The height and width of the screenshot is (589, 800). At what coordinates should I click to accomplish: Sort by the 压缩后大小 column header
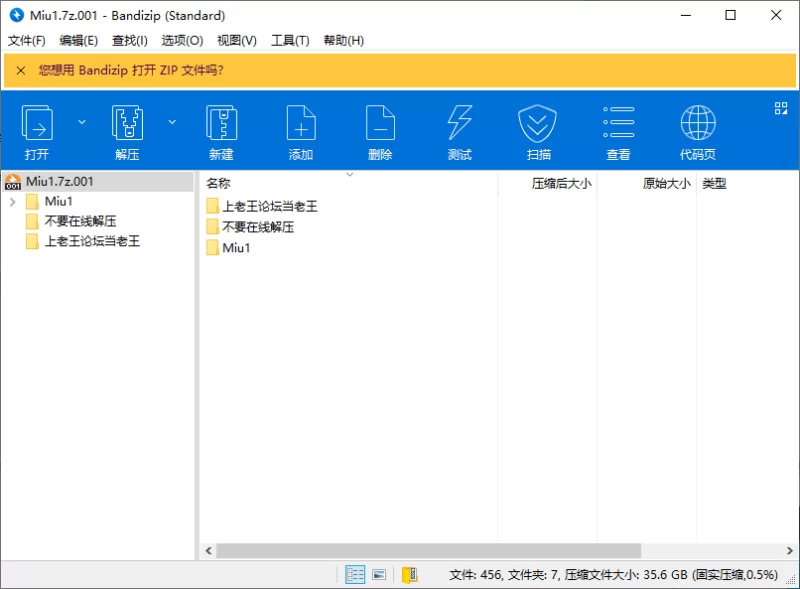coord(561,183)
